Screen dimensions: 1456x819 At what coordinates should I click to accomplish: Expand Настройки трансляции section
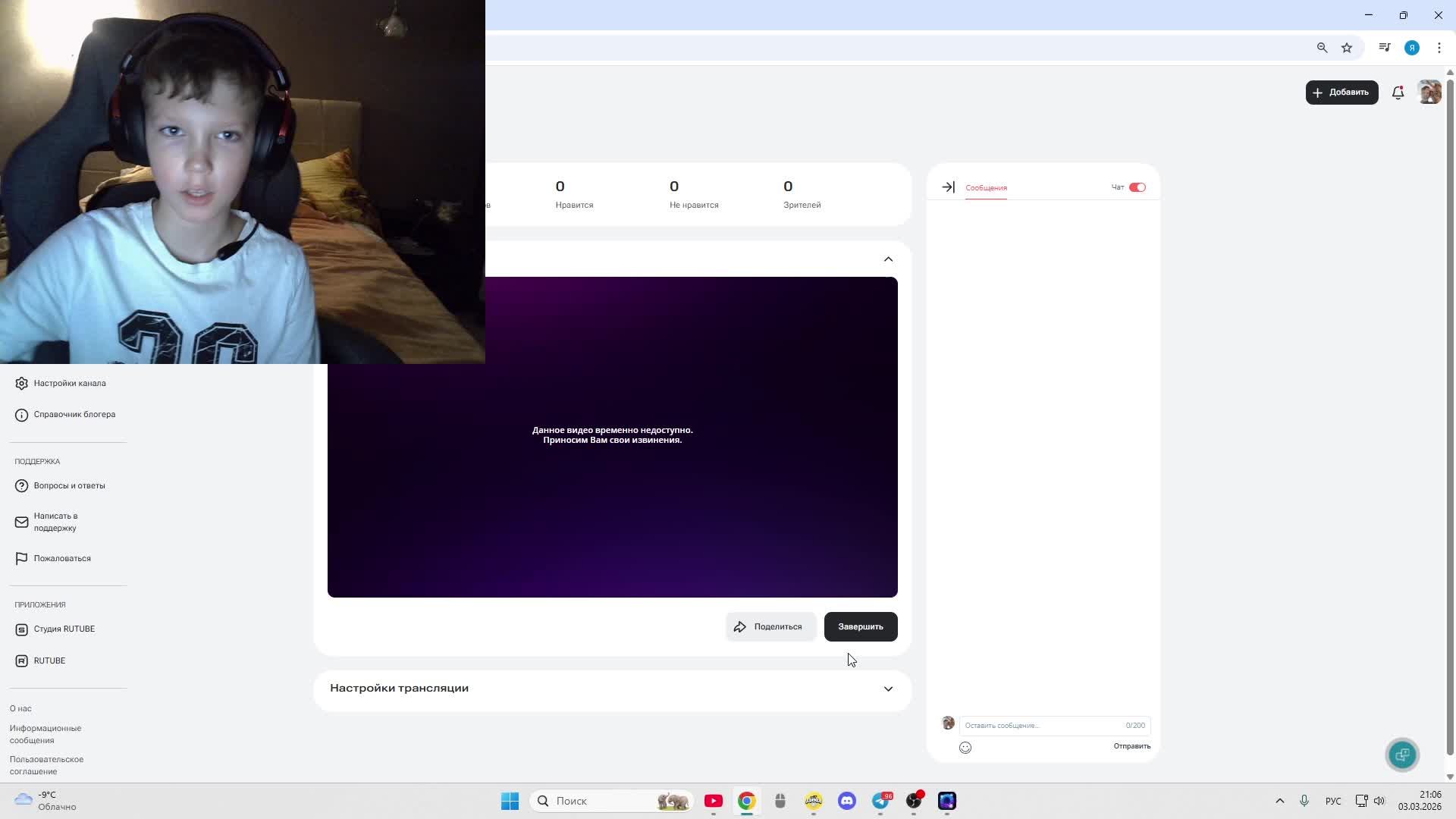[x=888, y=689]
